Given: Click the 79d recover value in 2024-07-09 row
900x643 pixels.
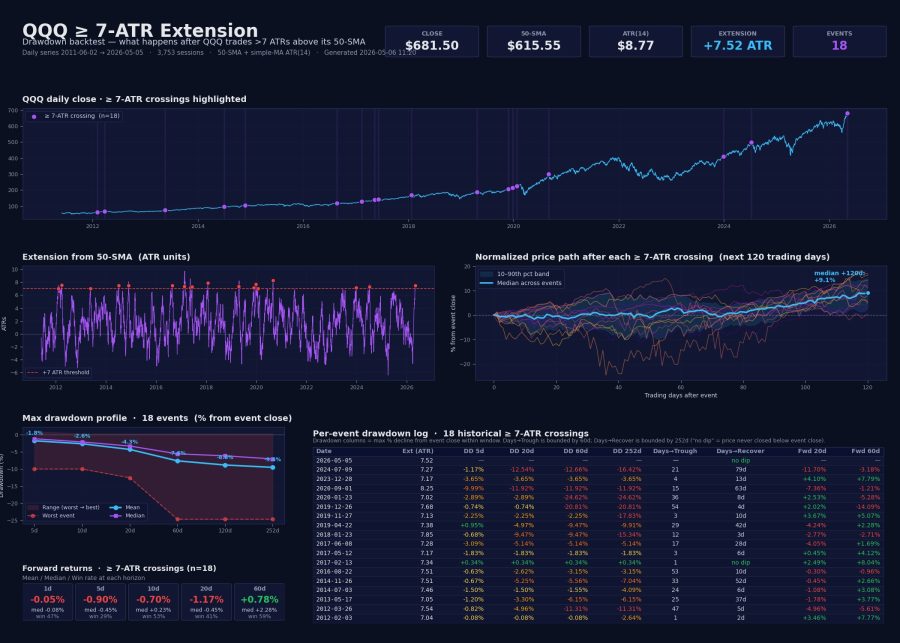Looking at the screenshot, I should [x=740, y=470].
